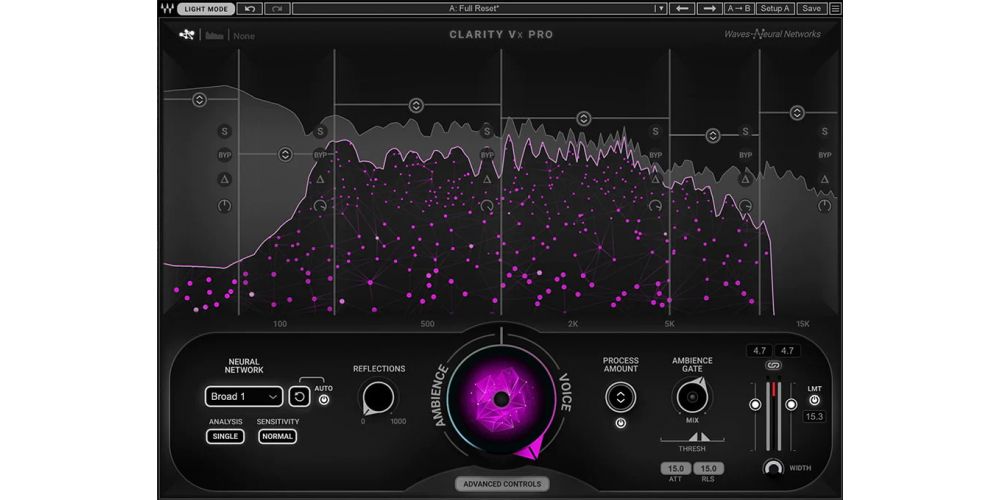Bypass band 6 using BYP
This screenshot has height=500, width=1000.
point(825,155)
